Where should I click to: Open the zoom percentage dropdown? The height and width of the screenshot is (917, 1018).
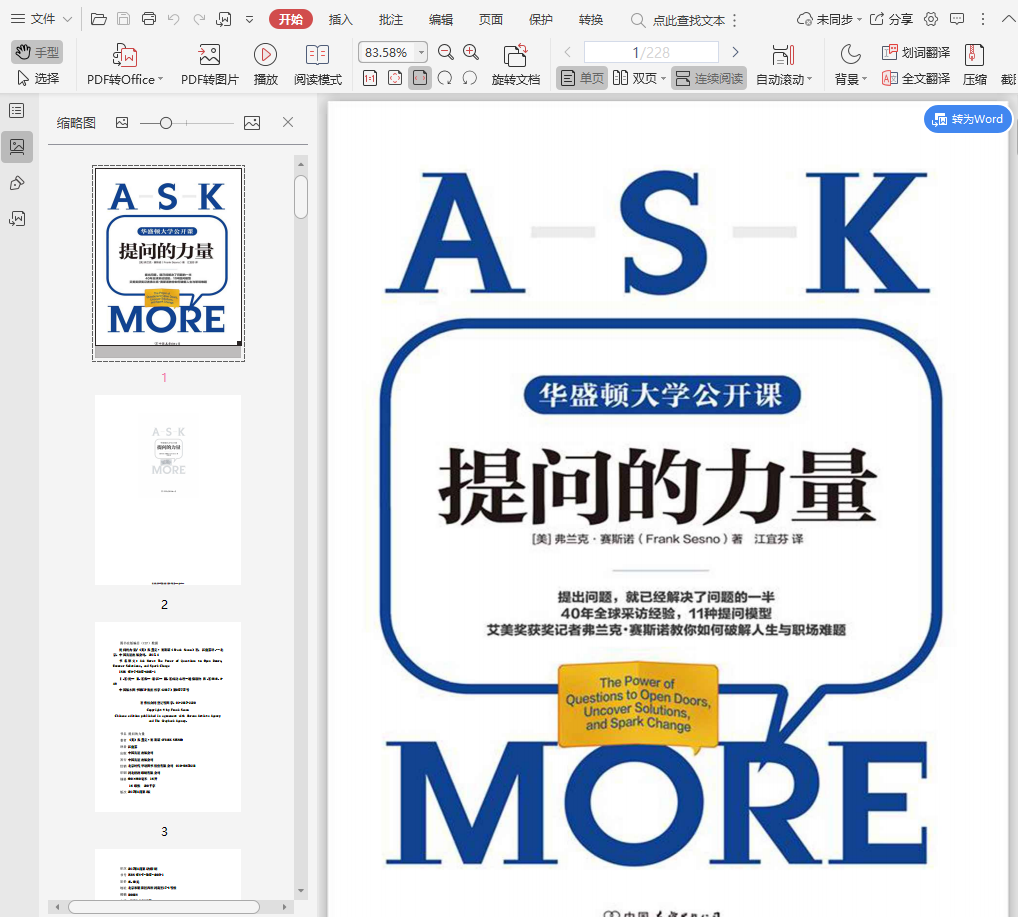pos(422,52)
